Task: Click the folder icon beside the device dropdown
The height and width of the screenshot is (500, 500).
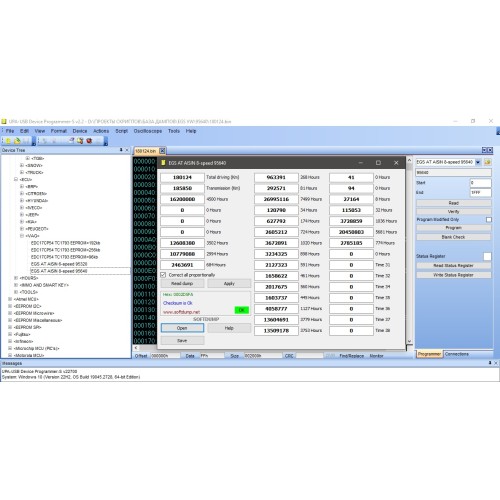Action: tap(487, 162)
